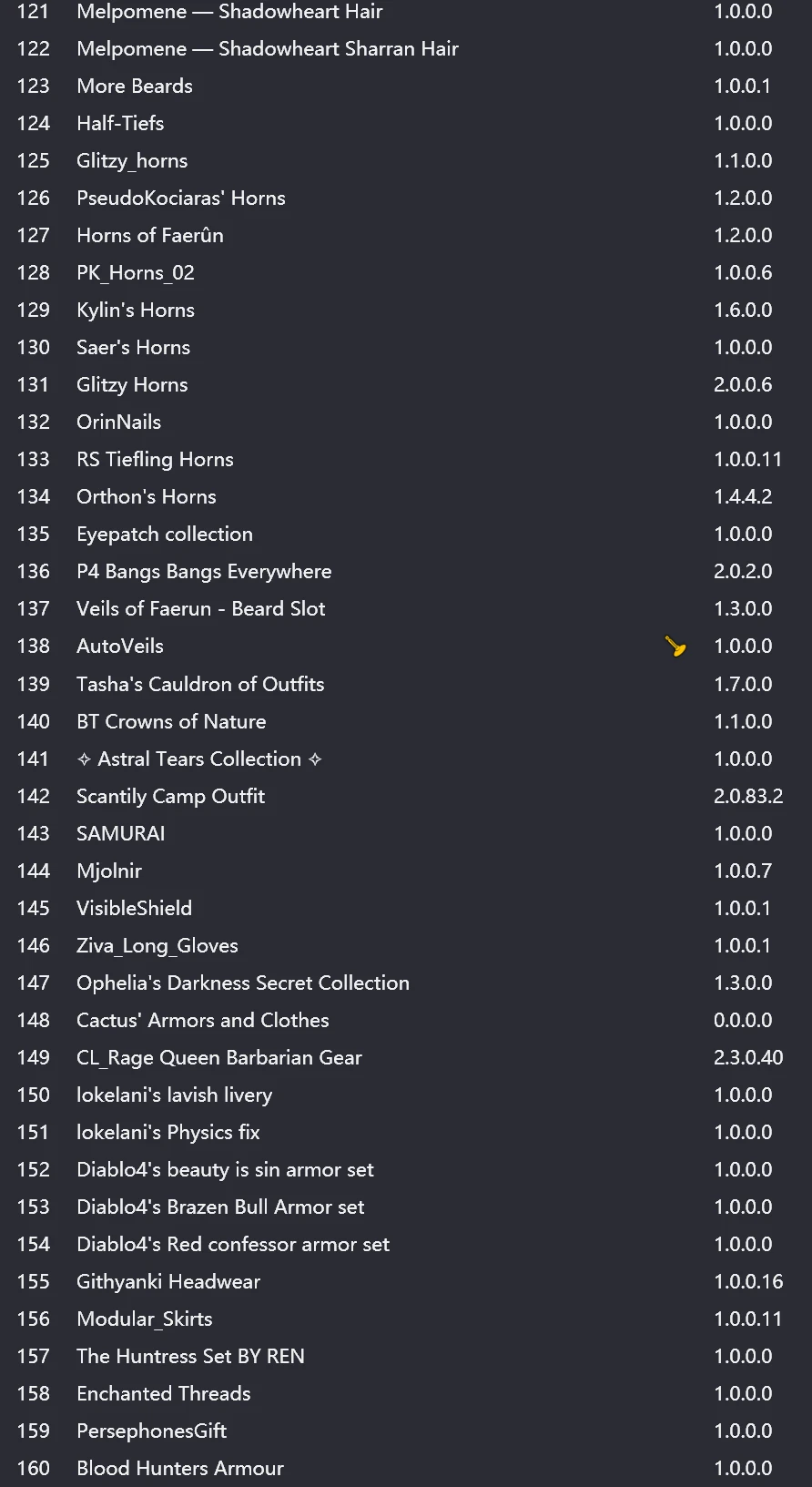The height and width of the screenshot is (1487, 812).
Task: Select the More Beards mod row
Action: click(135, 86)
